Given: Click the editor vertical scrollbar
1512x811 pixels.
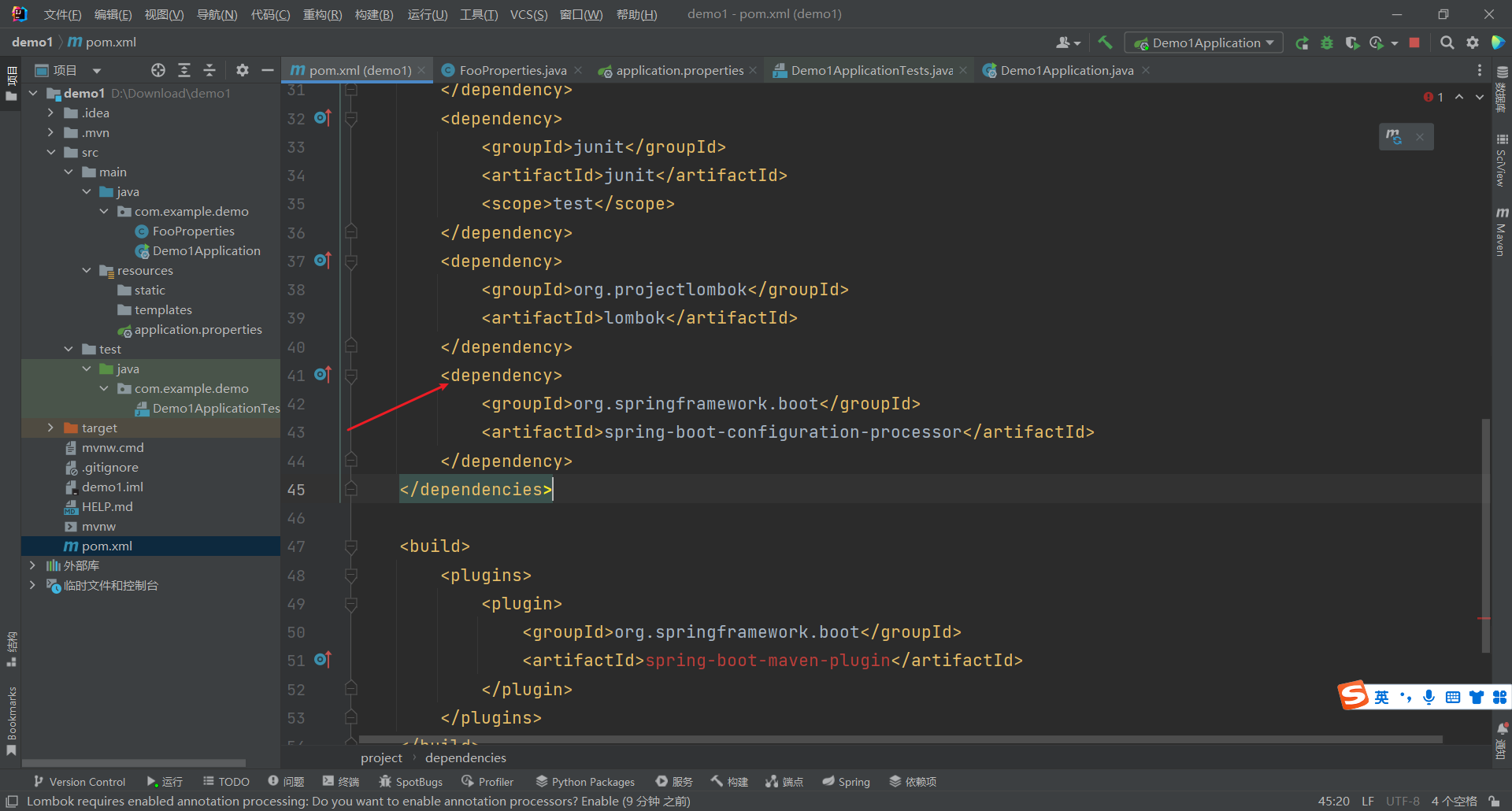Looking at the screenshot, I should pos(1485,535).
